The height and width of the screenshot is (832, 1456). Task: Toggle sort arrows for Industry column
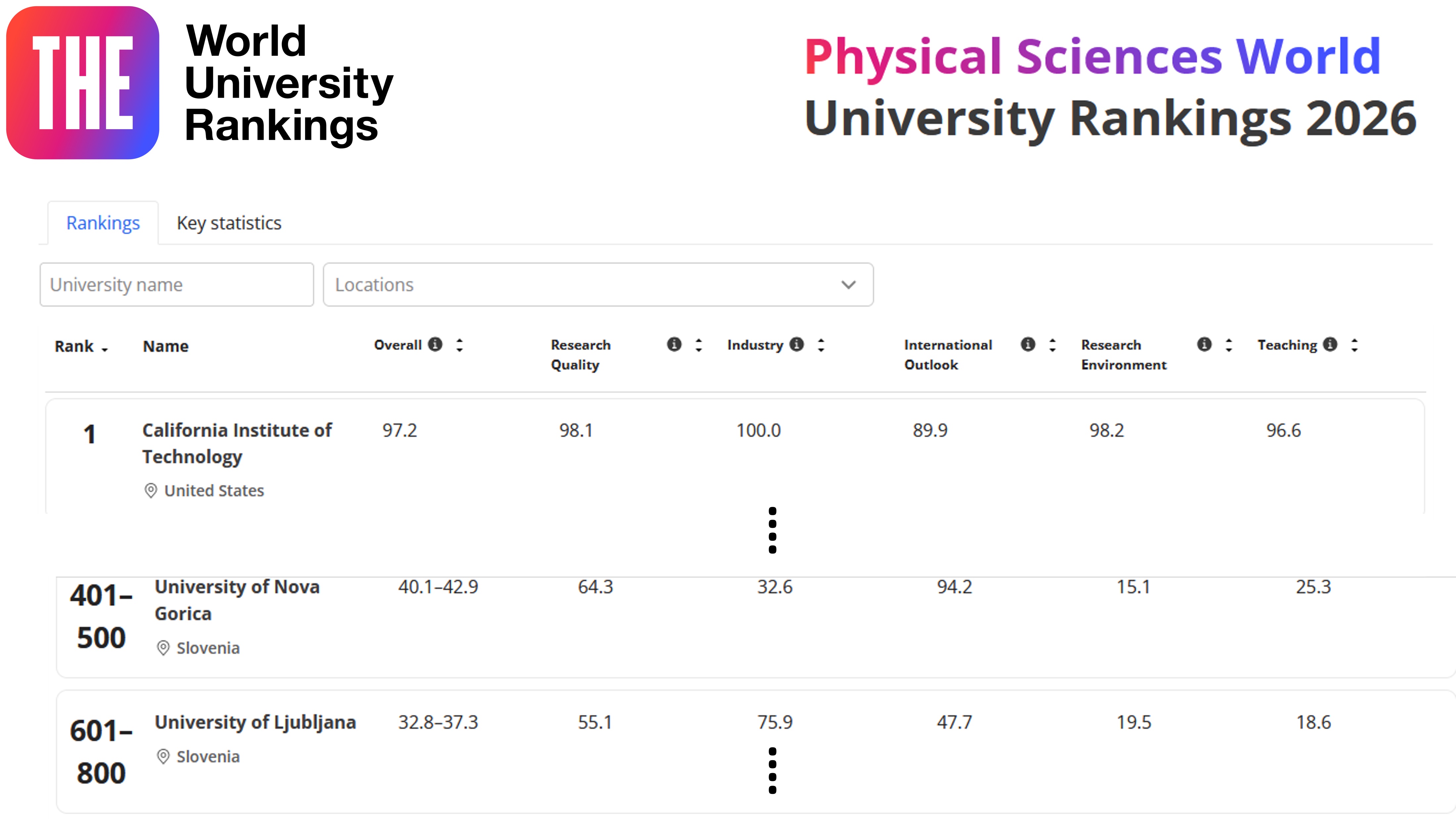[821, 345]
